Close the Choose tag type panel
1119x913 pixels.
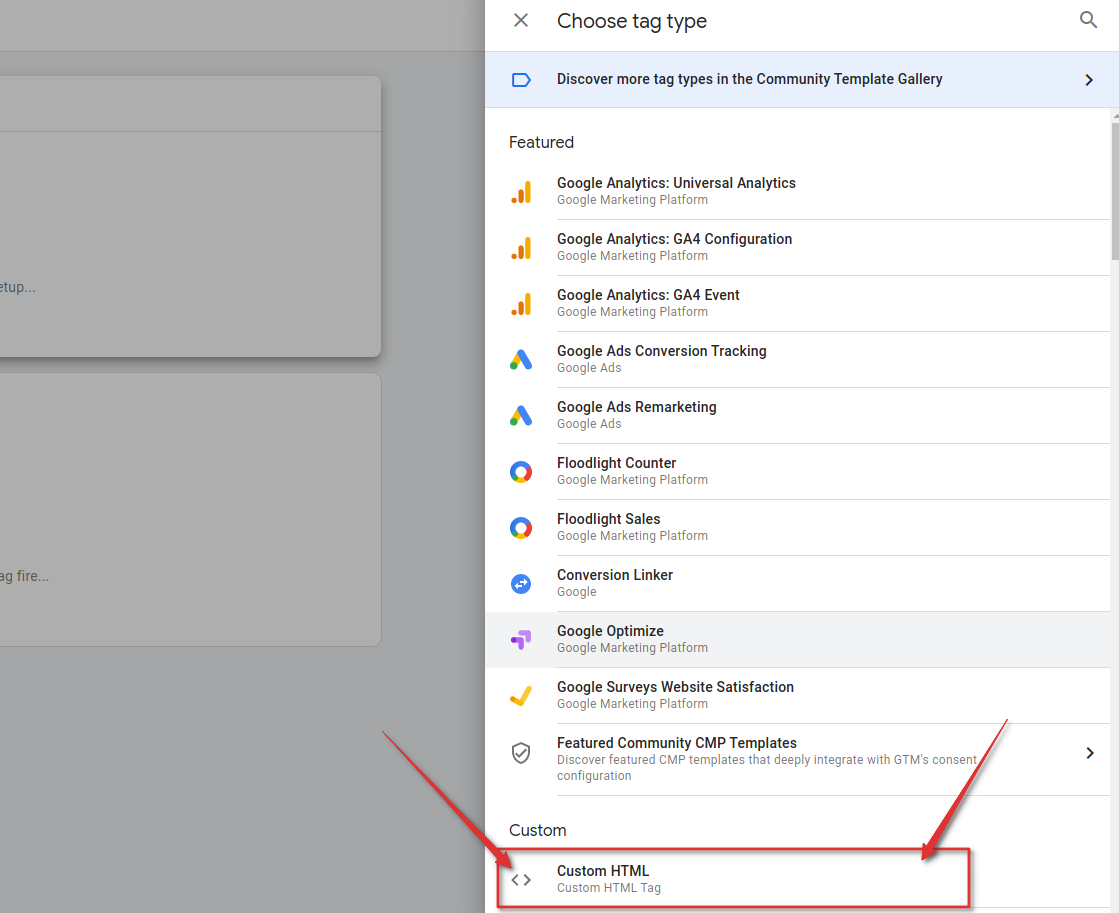coord(521,21)
